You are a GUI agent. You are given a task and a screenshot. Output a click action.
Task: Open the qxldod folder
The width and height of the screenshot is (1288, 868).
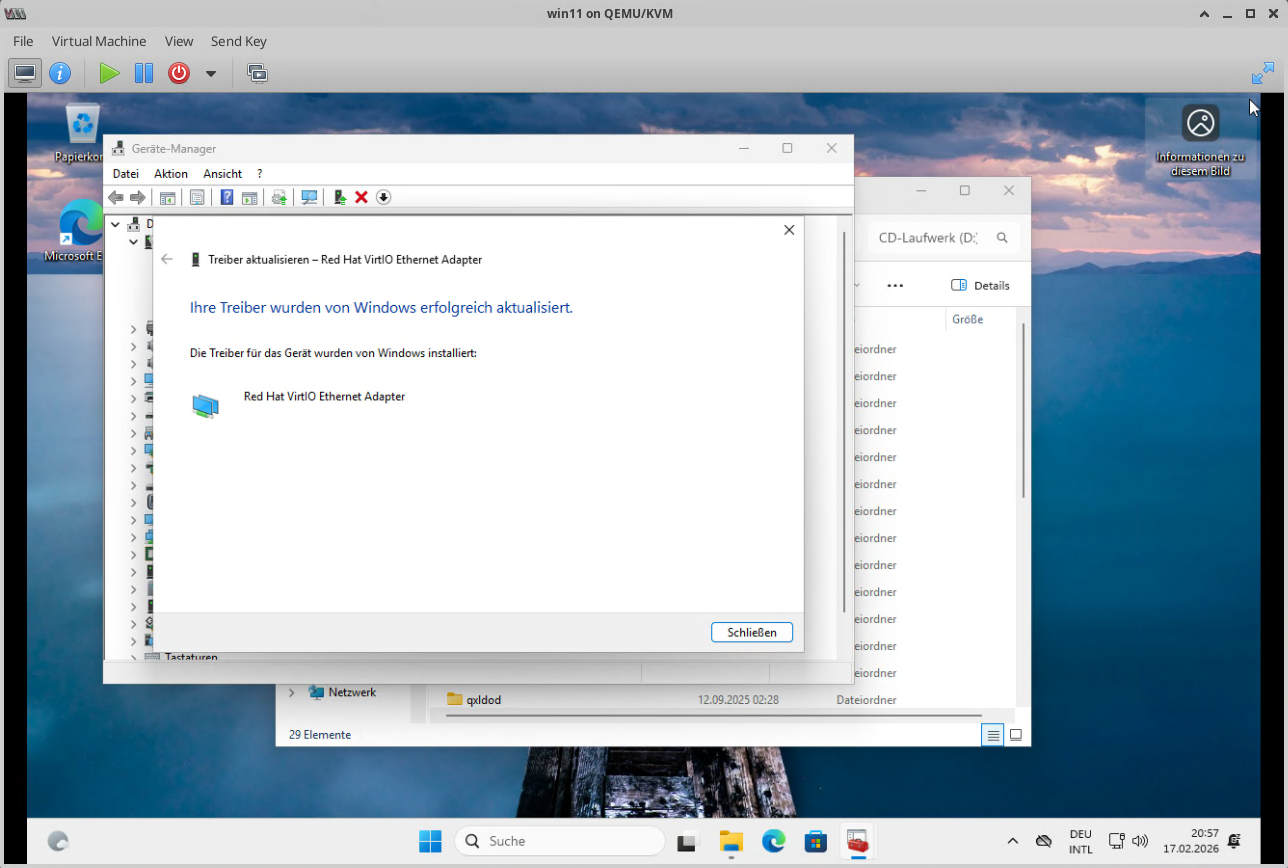click(483, 700)
